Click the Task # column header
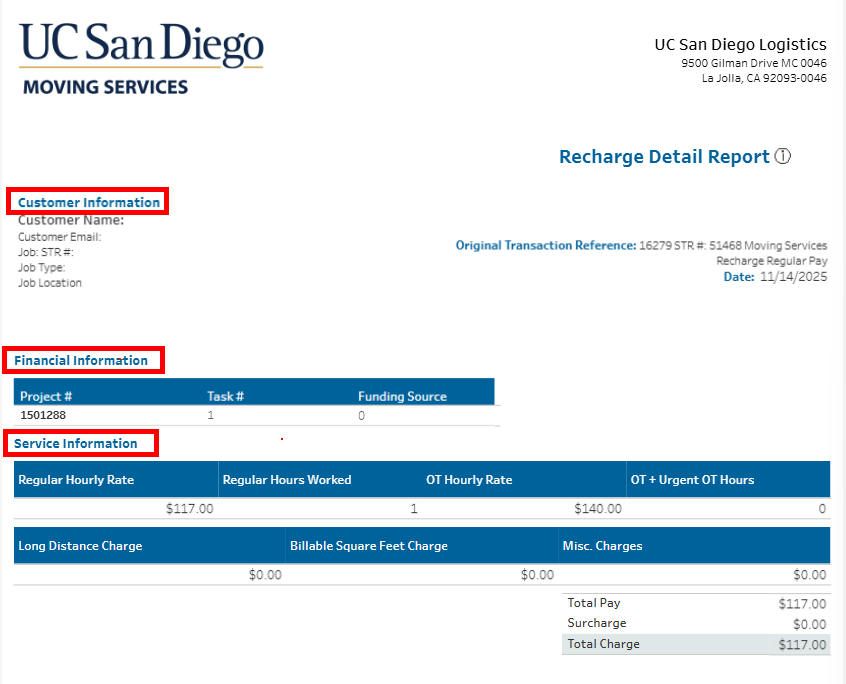The image size is (846, 684). [226, 396]
